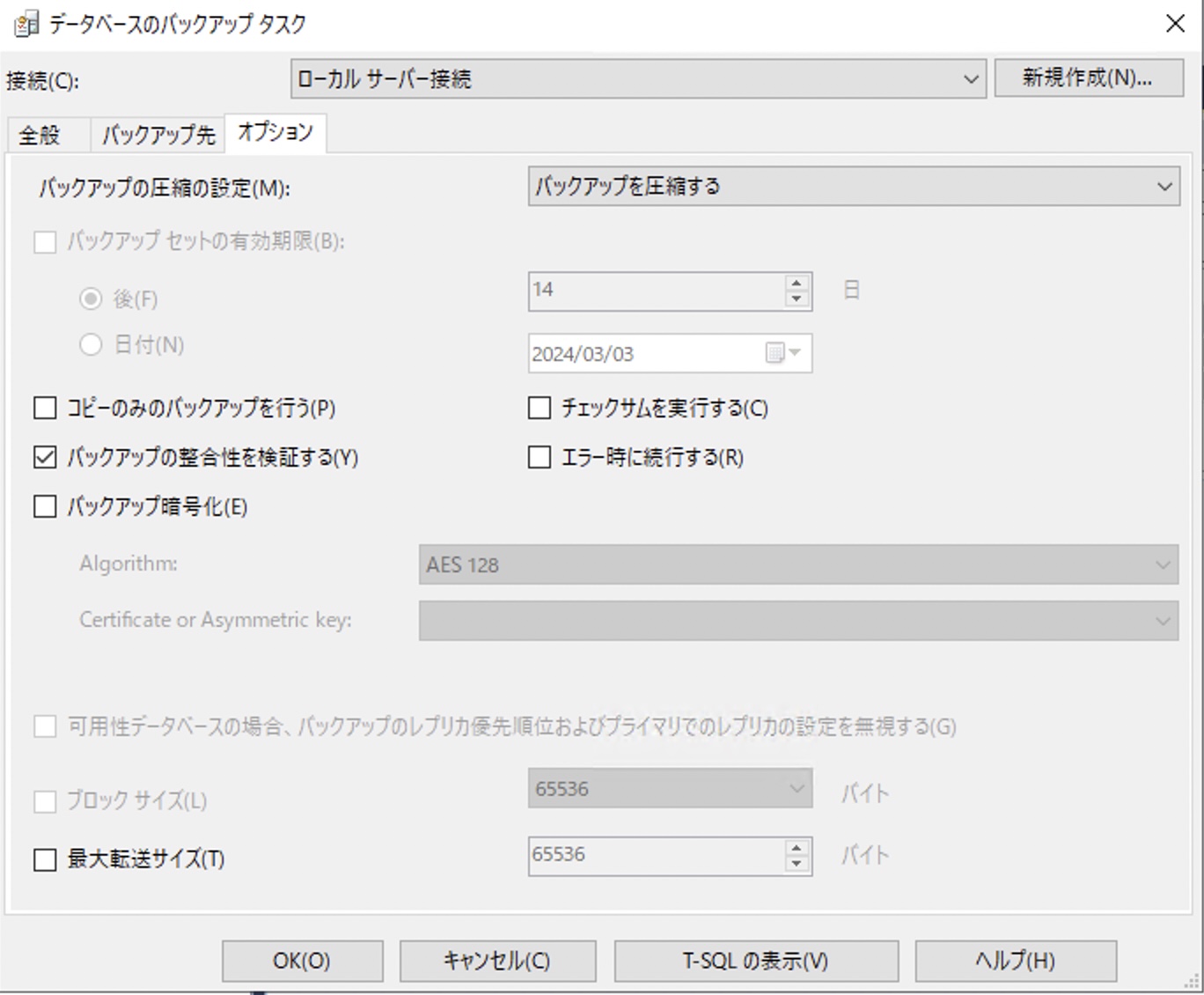Enable 最大転送サイズ checkbox

pos(45,859)
